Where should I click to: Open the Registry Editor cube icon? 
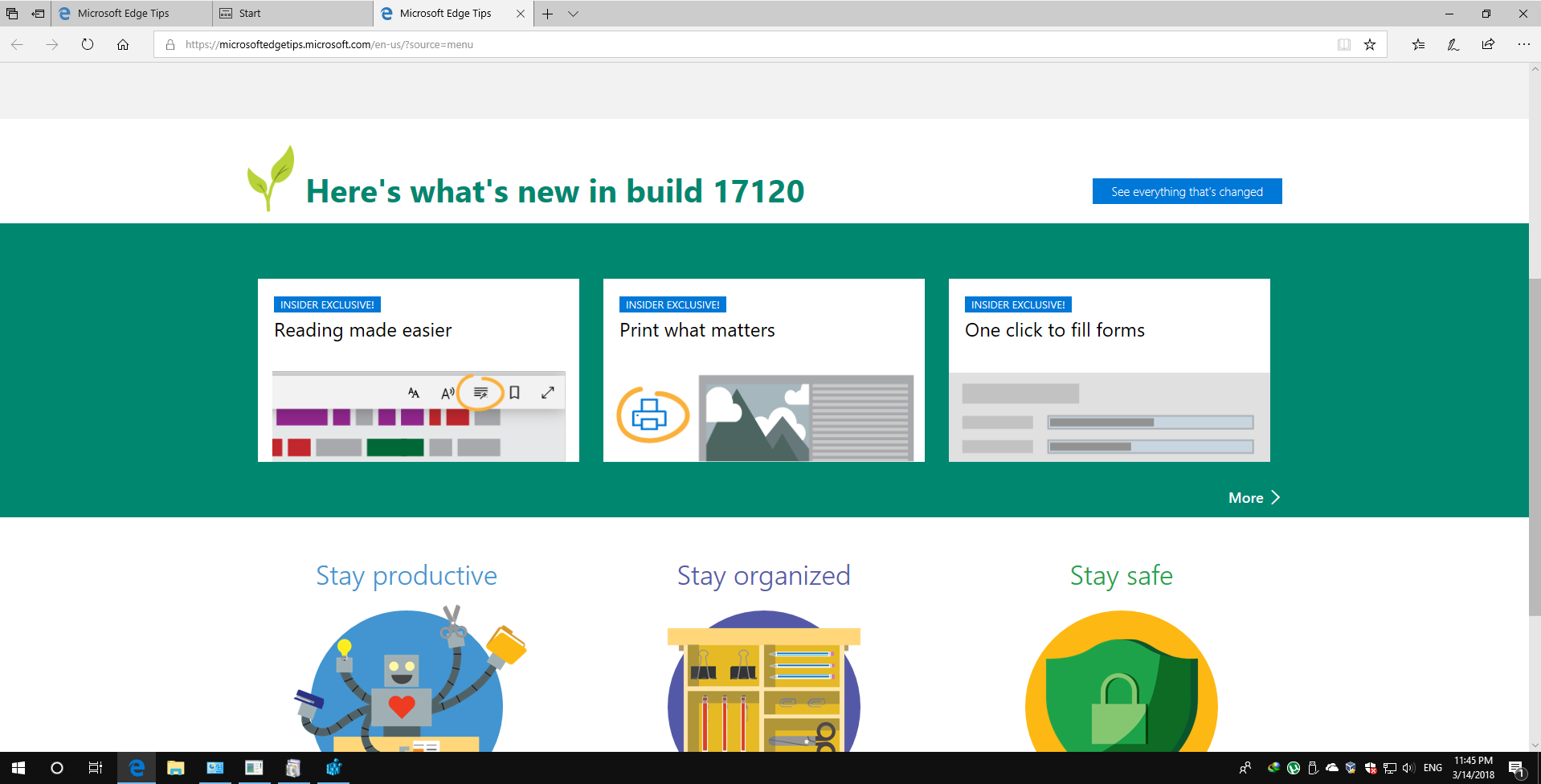[333, 768]
